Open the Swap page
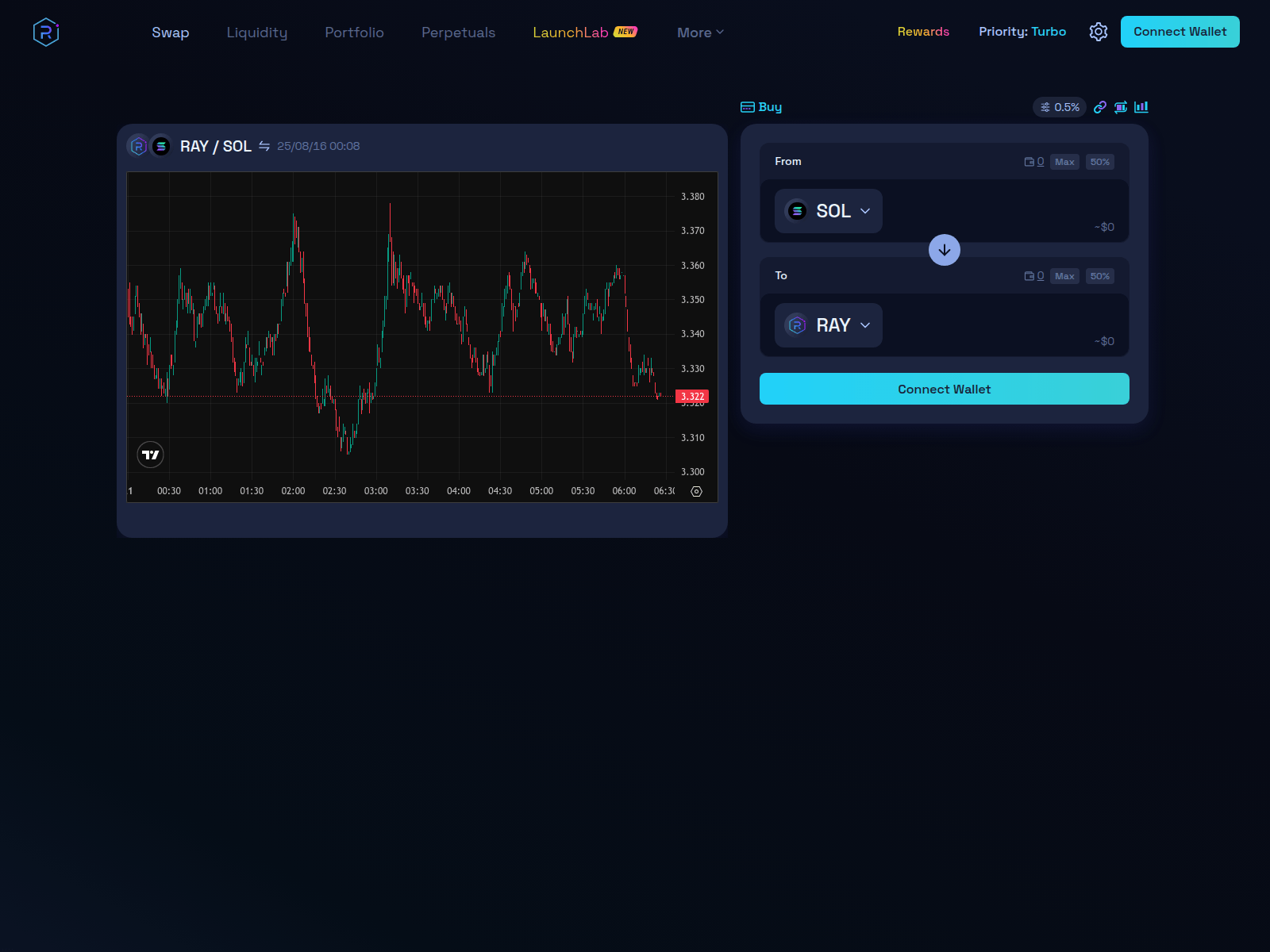1270x952 pixels. (x=171, y=33)
